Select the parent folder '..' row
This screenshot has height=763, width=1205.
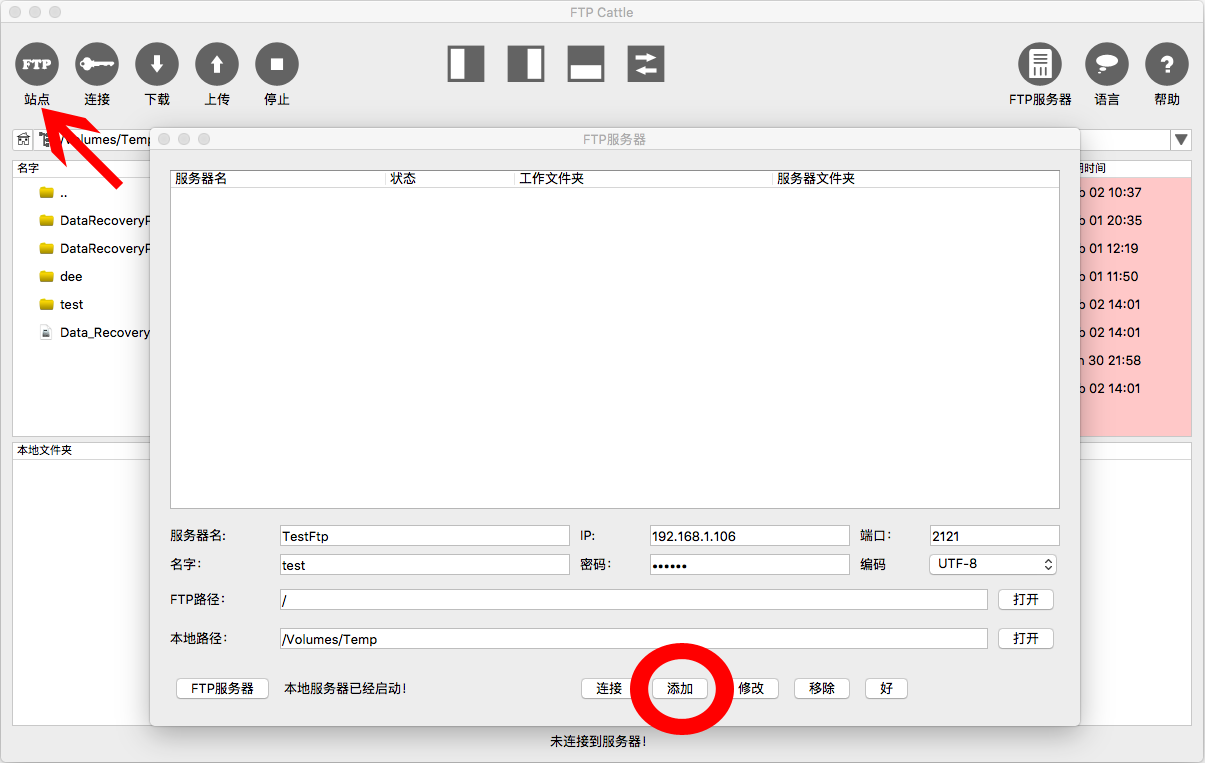[81, 193]
